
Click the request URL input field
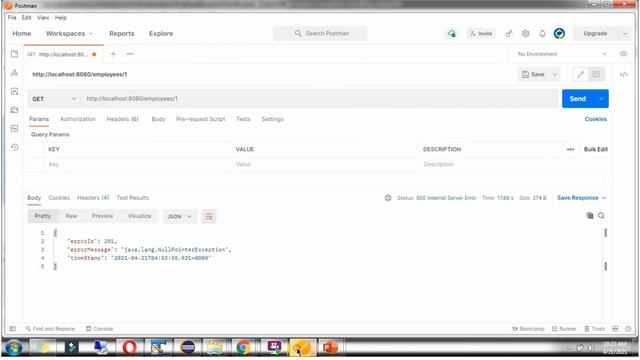[320, 99]
